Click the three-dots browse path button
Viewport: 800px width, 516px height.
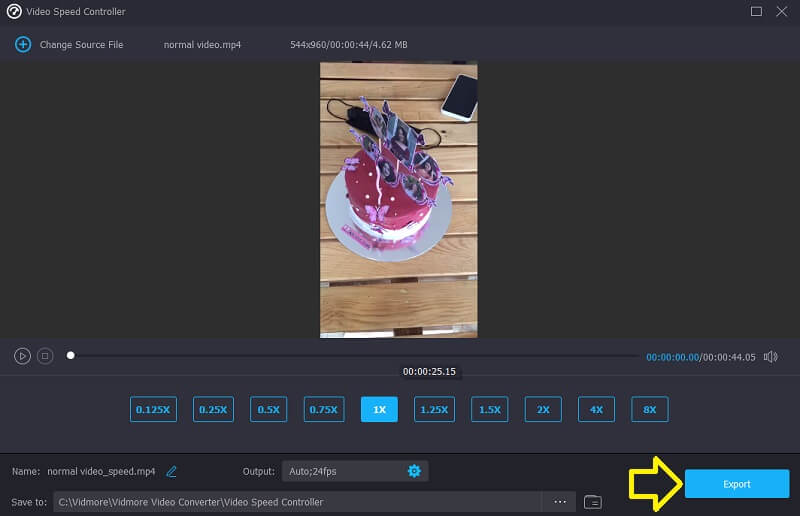click(x=560, y=501)
